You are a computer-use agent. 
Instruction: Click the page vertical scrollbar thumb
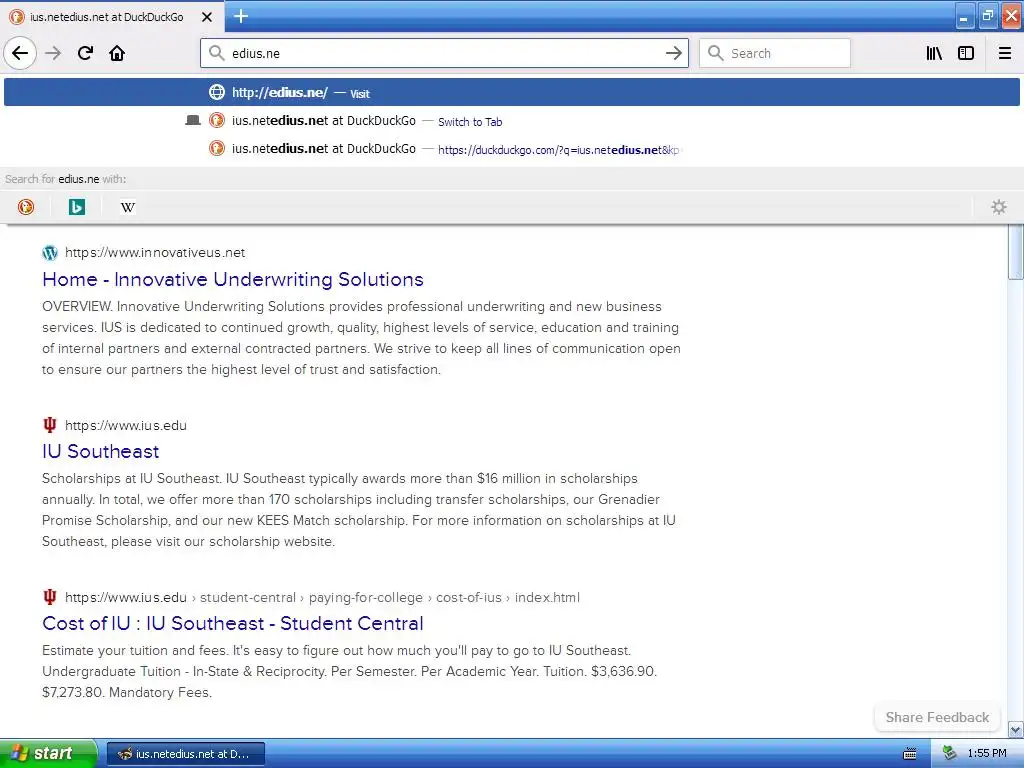point(1015,251)
